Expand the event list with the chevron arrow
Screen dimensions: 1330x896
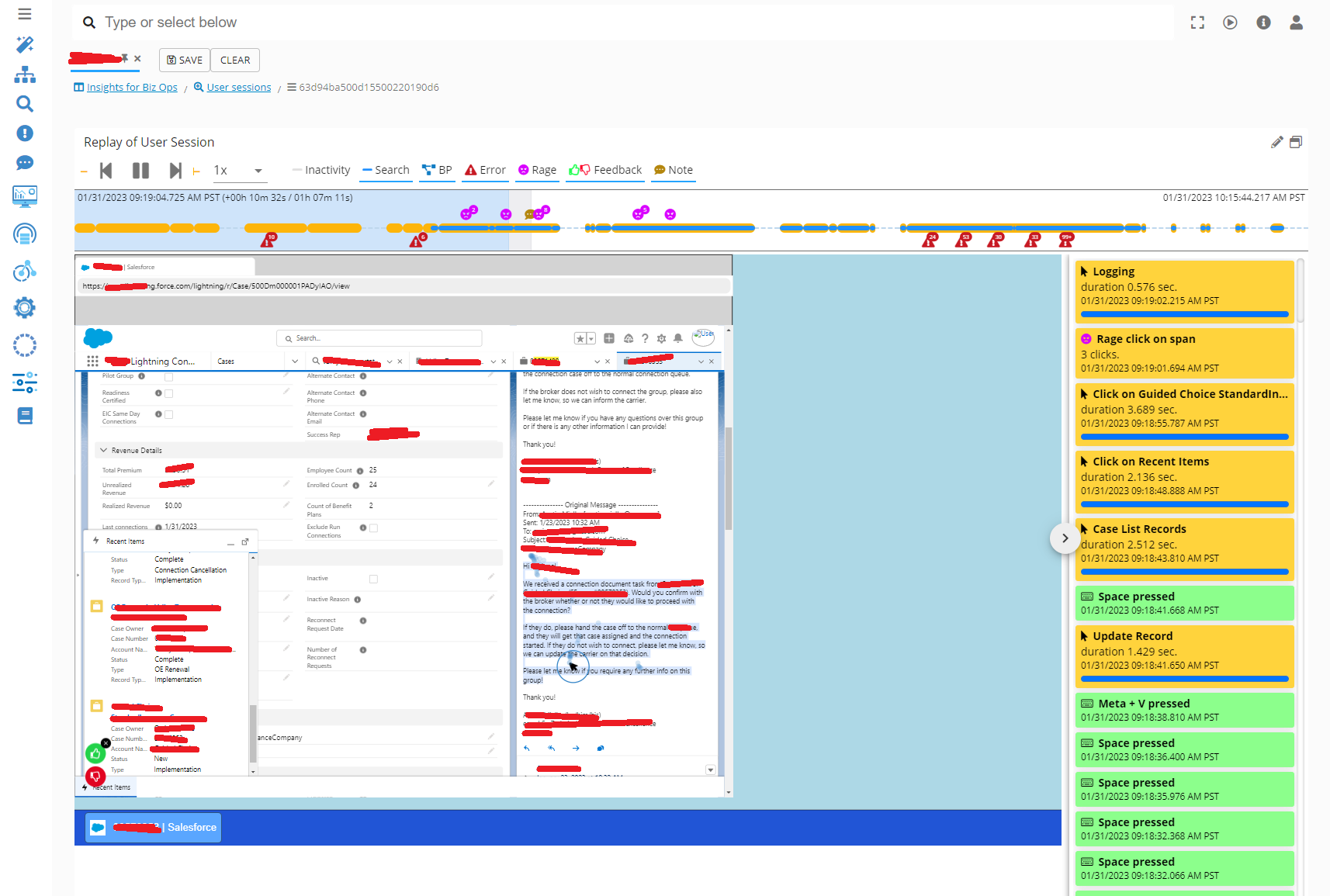click(1065, 538)
